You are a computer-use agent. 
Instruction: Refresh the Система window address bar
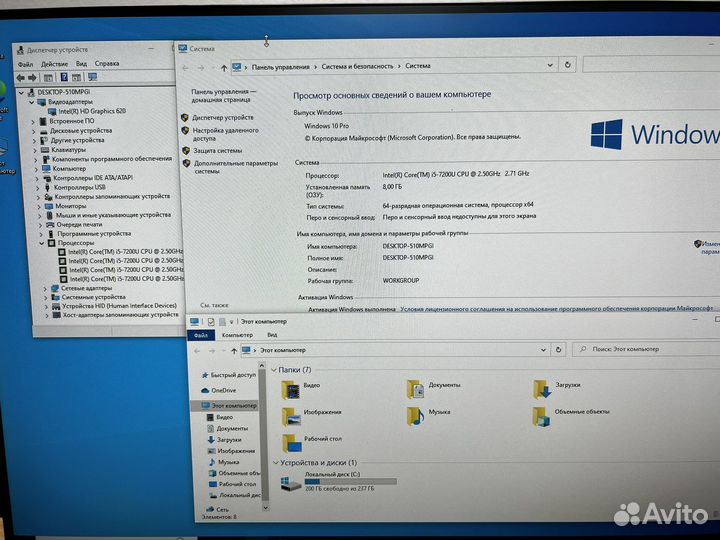coord(568,65)
